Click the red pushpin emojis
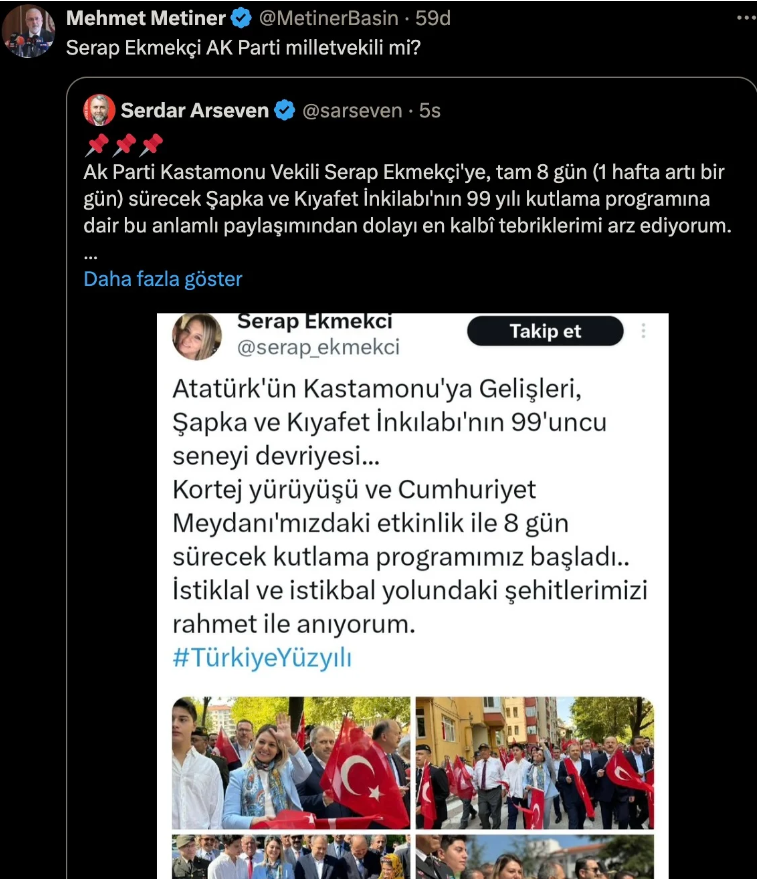Image resolution: width=757 pixels, height=879 pixels. 124,145
